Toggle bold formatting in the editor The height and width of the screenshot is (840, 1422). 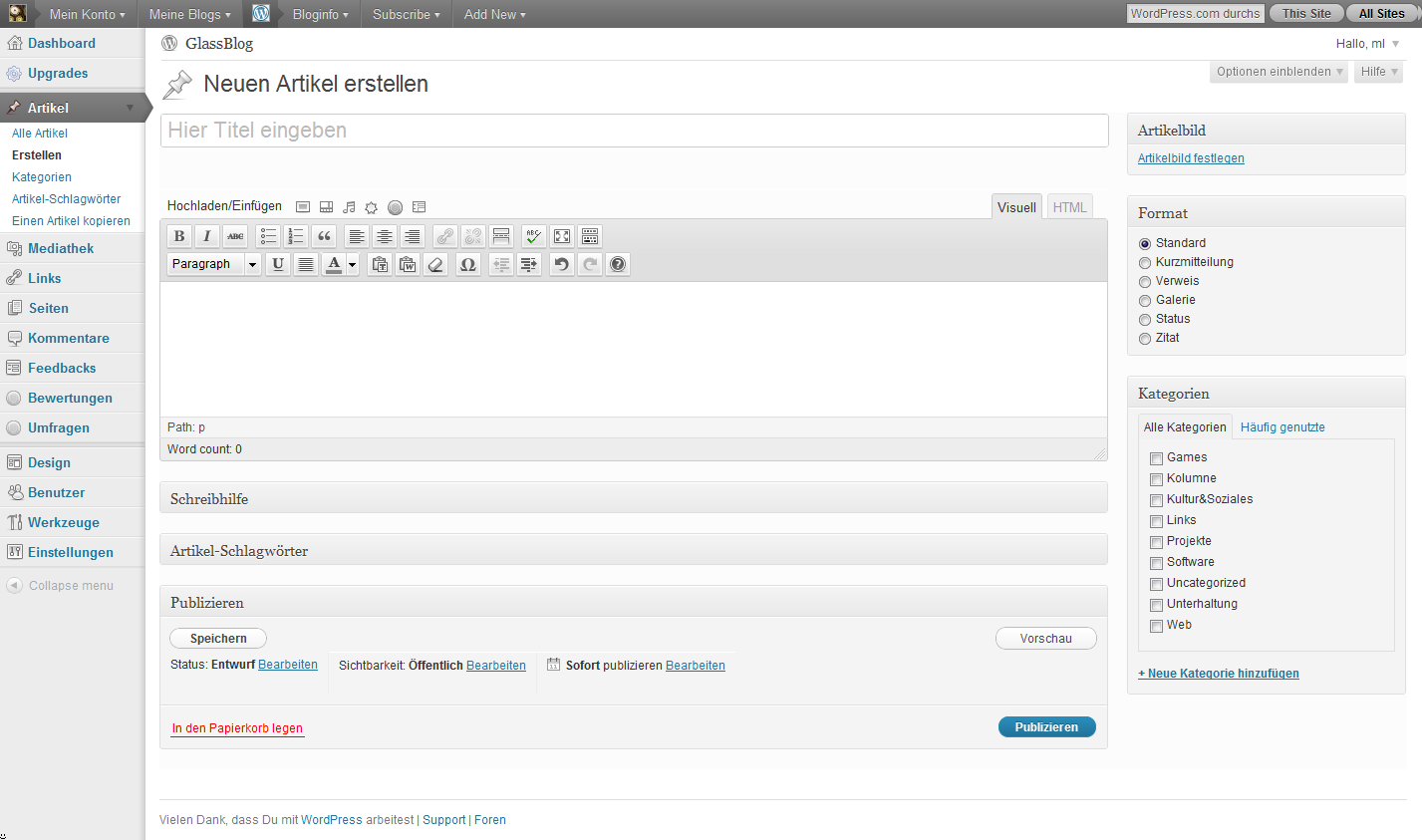click(x=179, y=236)
